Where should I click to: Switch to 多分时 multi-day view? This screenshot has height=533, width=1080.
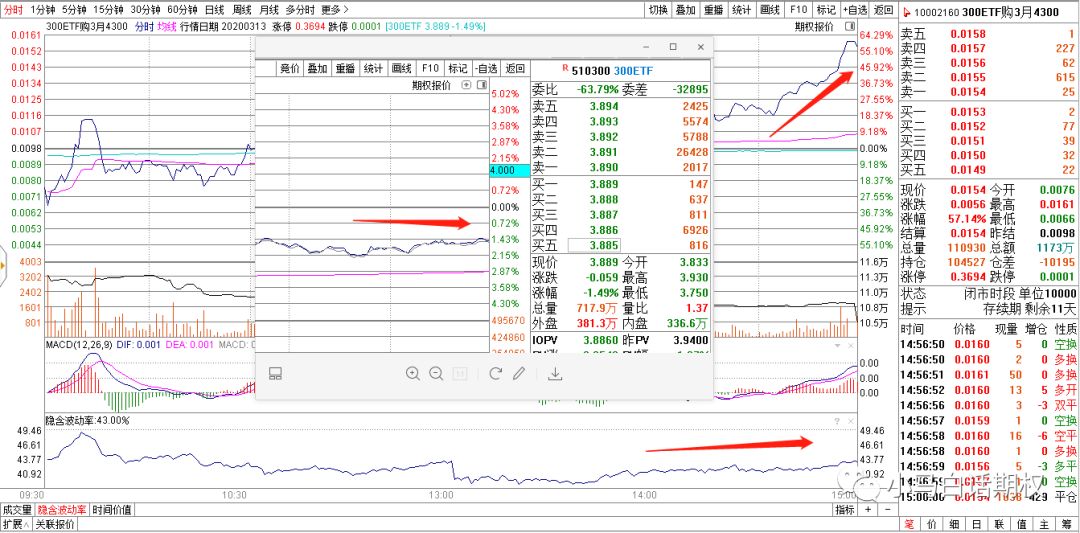point(300,10)
